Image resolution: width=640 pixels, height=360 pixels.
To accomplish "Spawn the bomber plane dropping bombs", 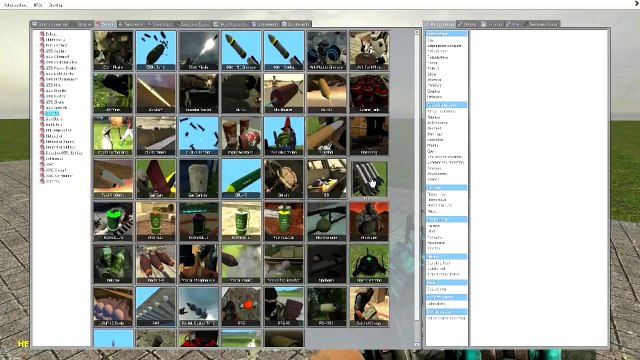I will pyautogui.click(x=198, y=307).
